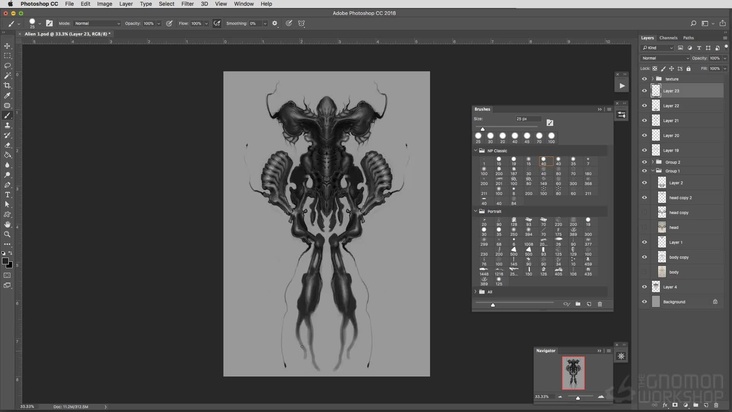Viewport: 732px width, 412px height.
Task: Open the Layer menu
Action: (126, 4)
